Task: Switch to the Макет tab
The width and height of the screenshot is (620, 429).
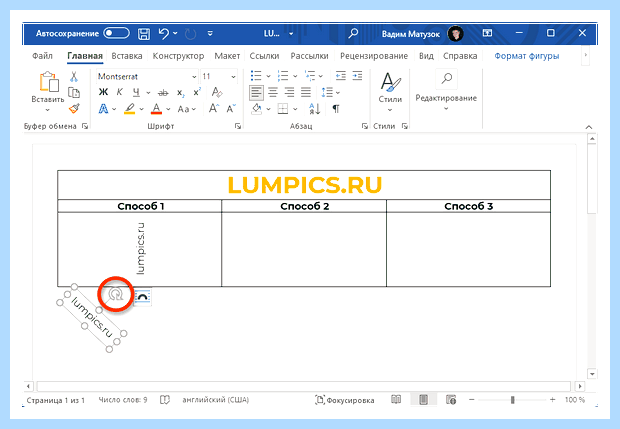Action: click(227, 56)
